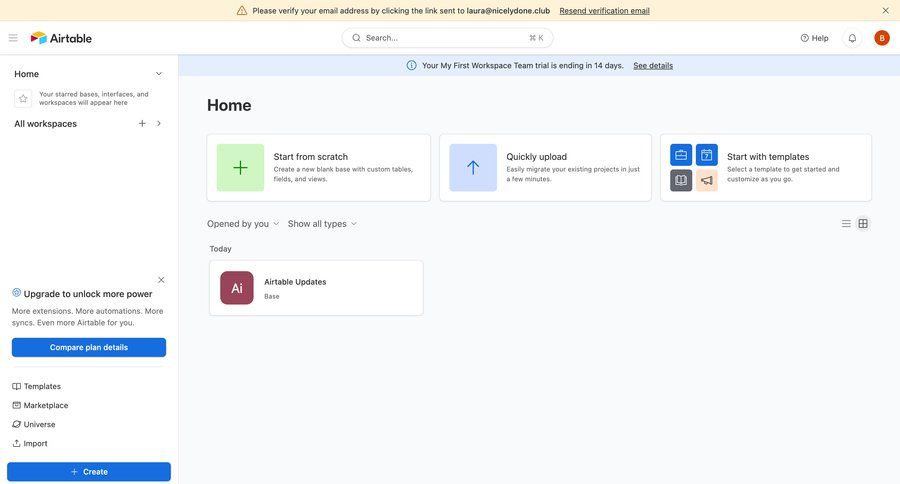Screen dimensions: 900x484
Task: Open Universe from sidebar
Action: pos(34,424)
